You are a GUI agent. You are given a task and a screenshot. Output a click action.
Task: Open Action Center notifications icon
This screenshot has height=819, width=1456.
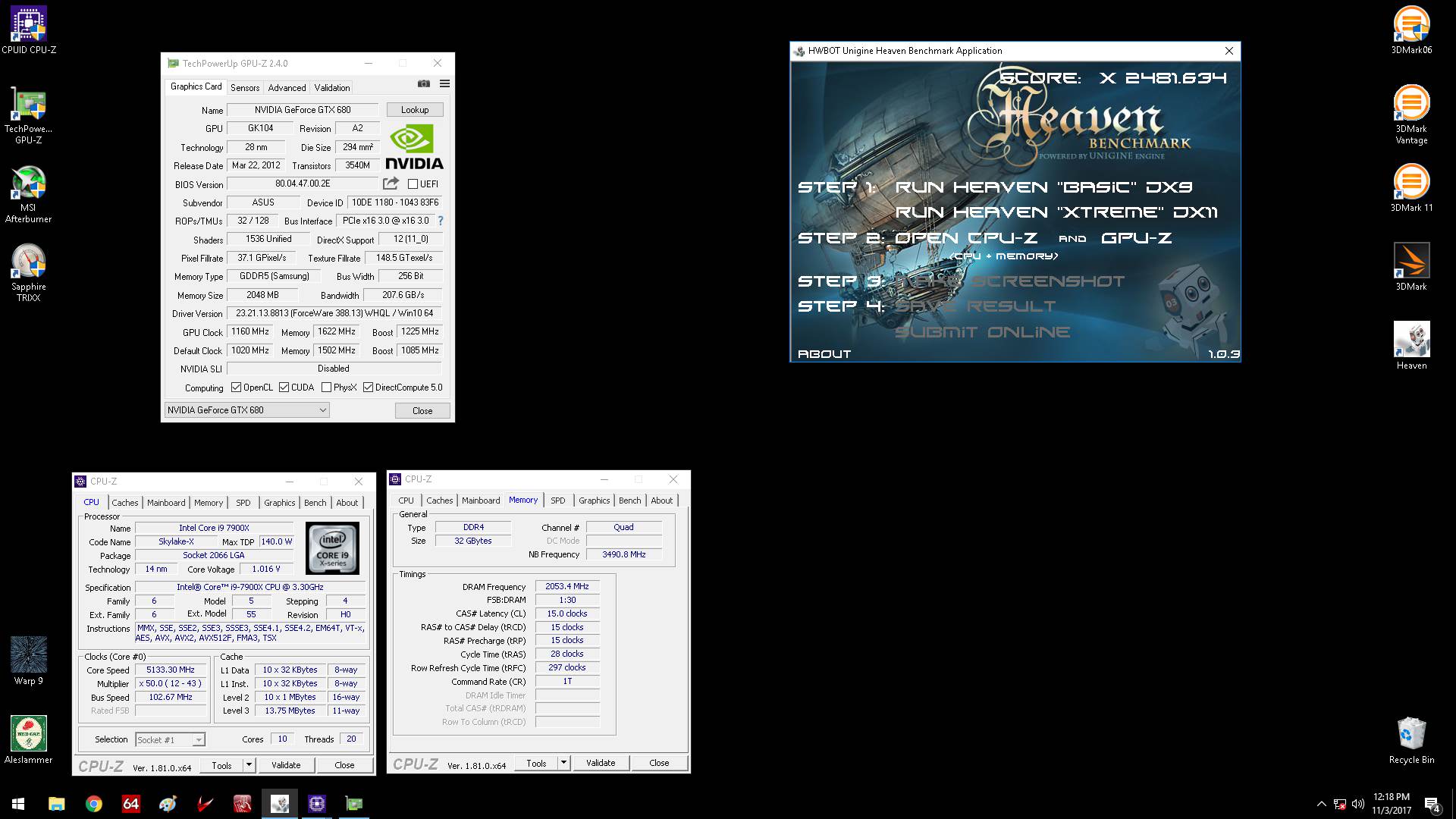pyautogui.click(x=1432, y=804)
